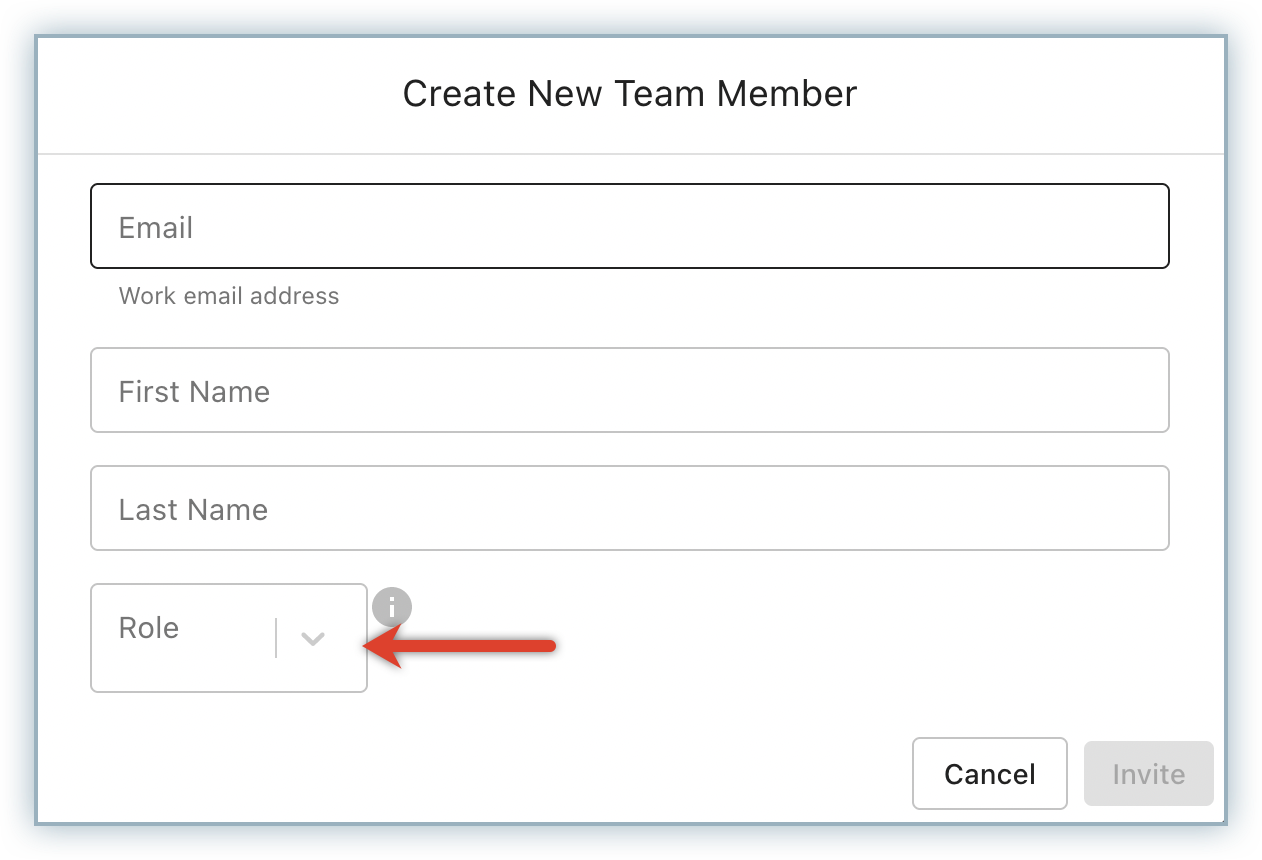Click the disabled Invite button
This screenshot has width=1262, height=860.
[1148, 774]
